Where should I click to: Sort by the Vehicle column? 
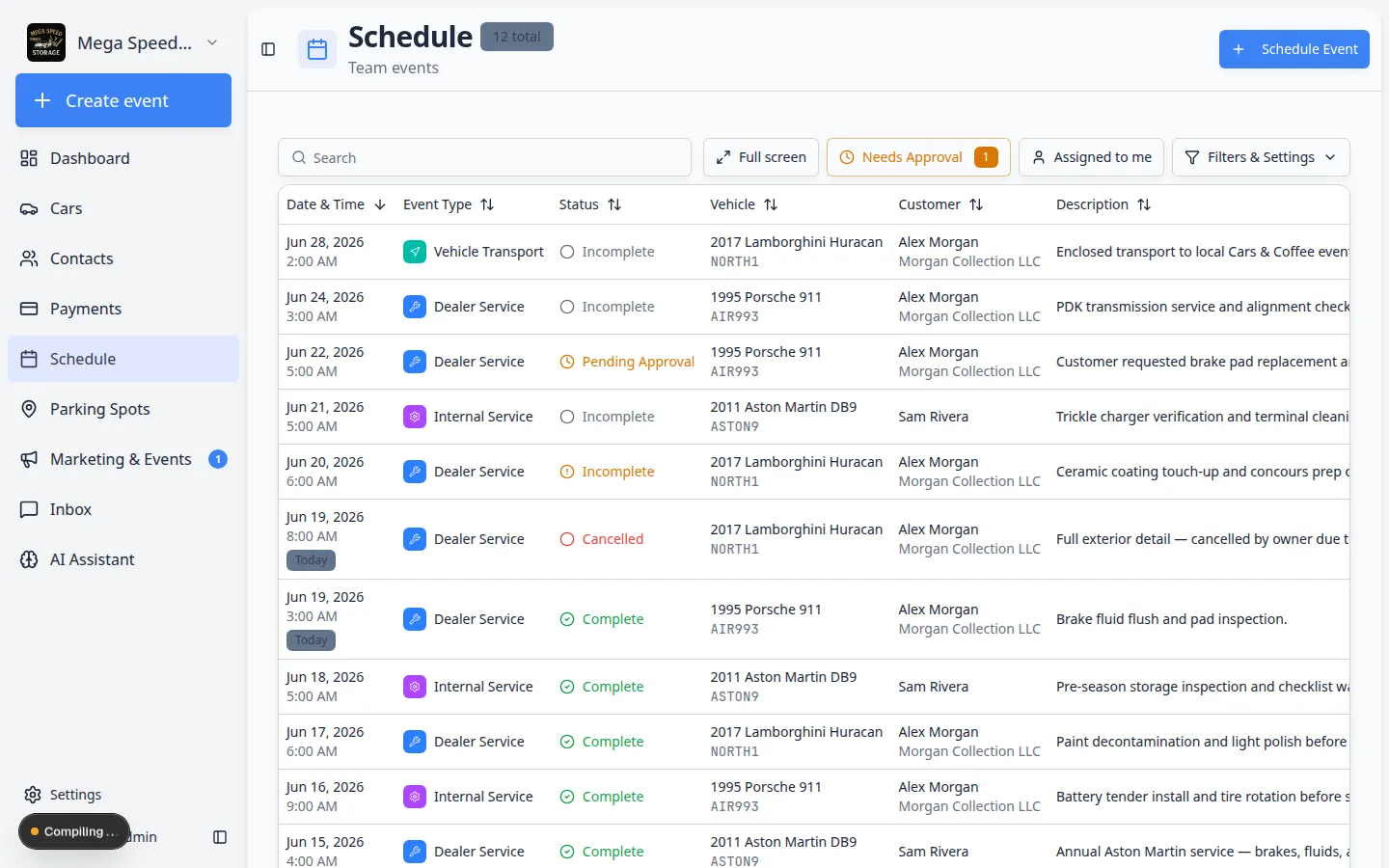744,204
